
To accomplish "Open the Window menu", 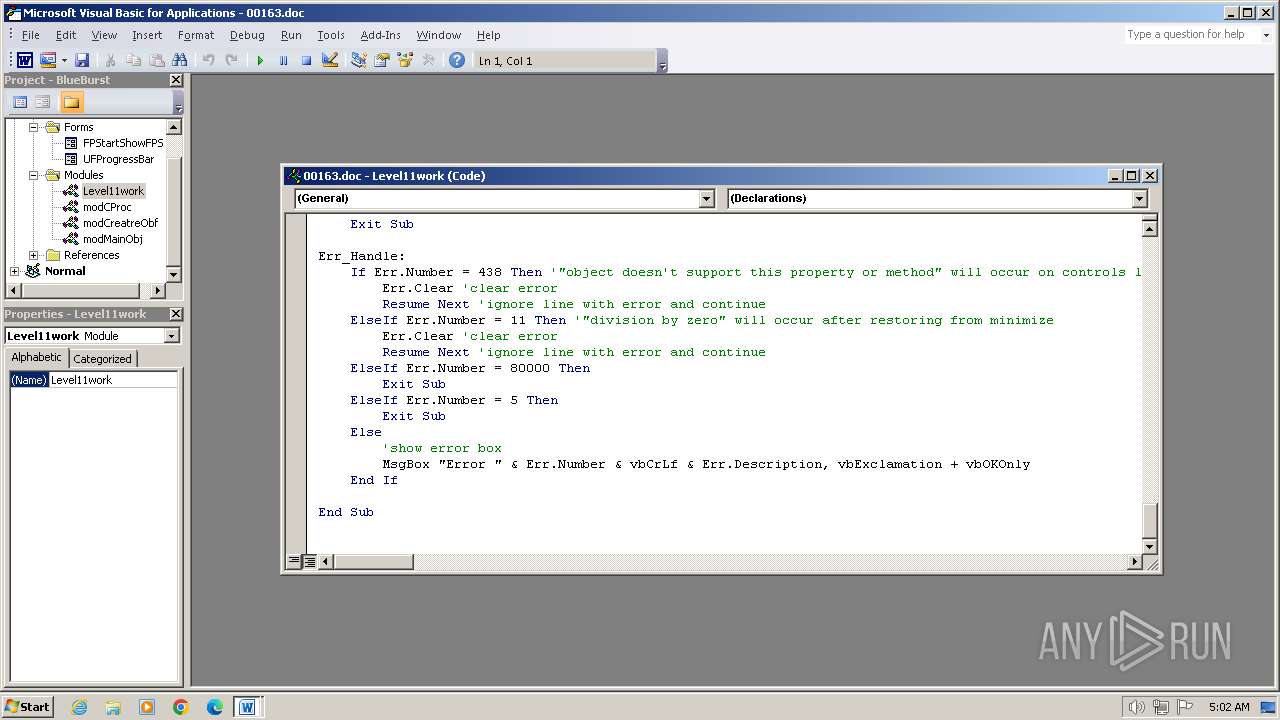I will click(x=439, y=35).
